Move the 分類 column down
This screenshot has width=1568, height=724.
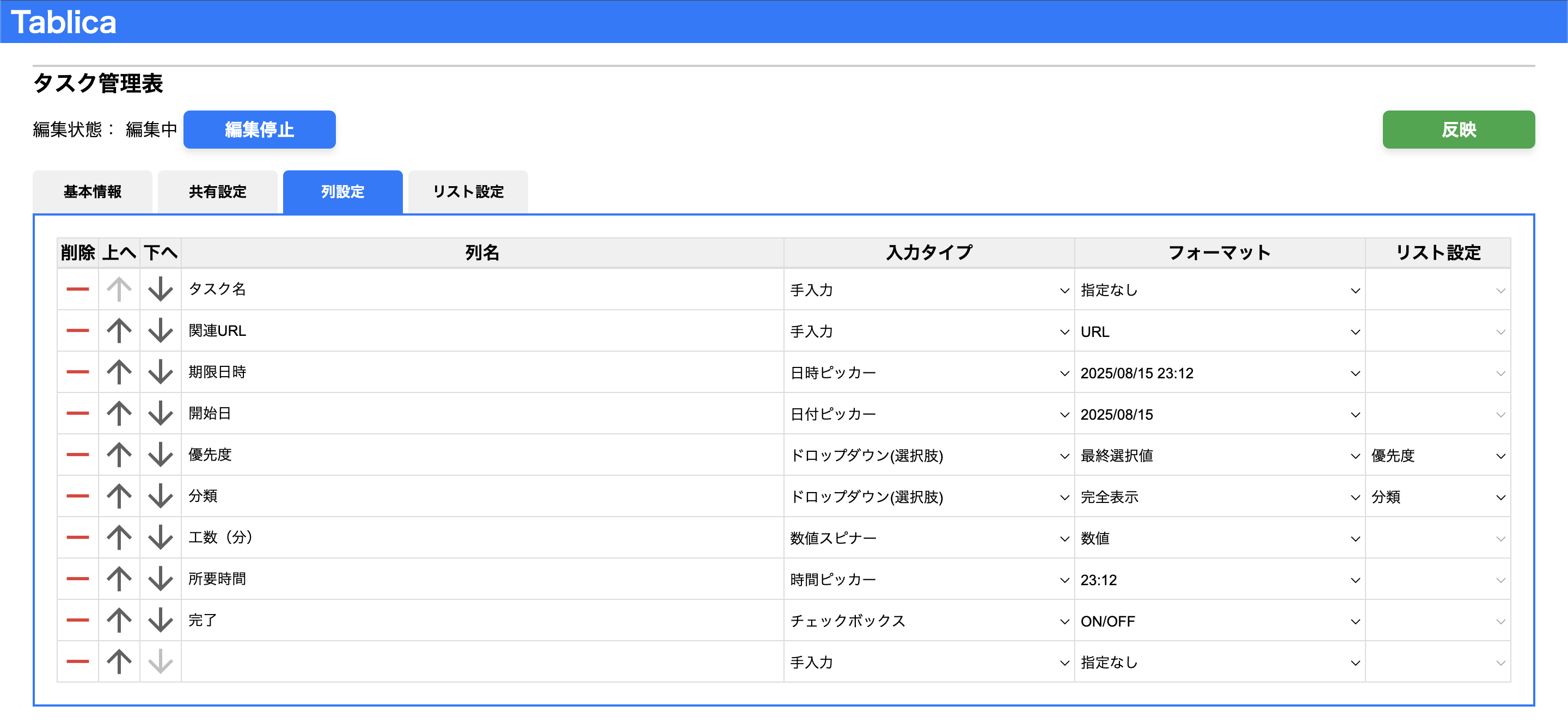click(x=160, y=496)
